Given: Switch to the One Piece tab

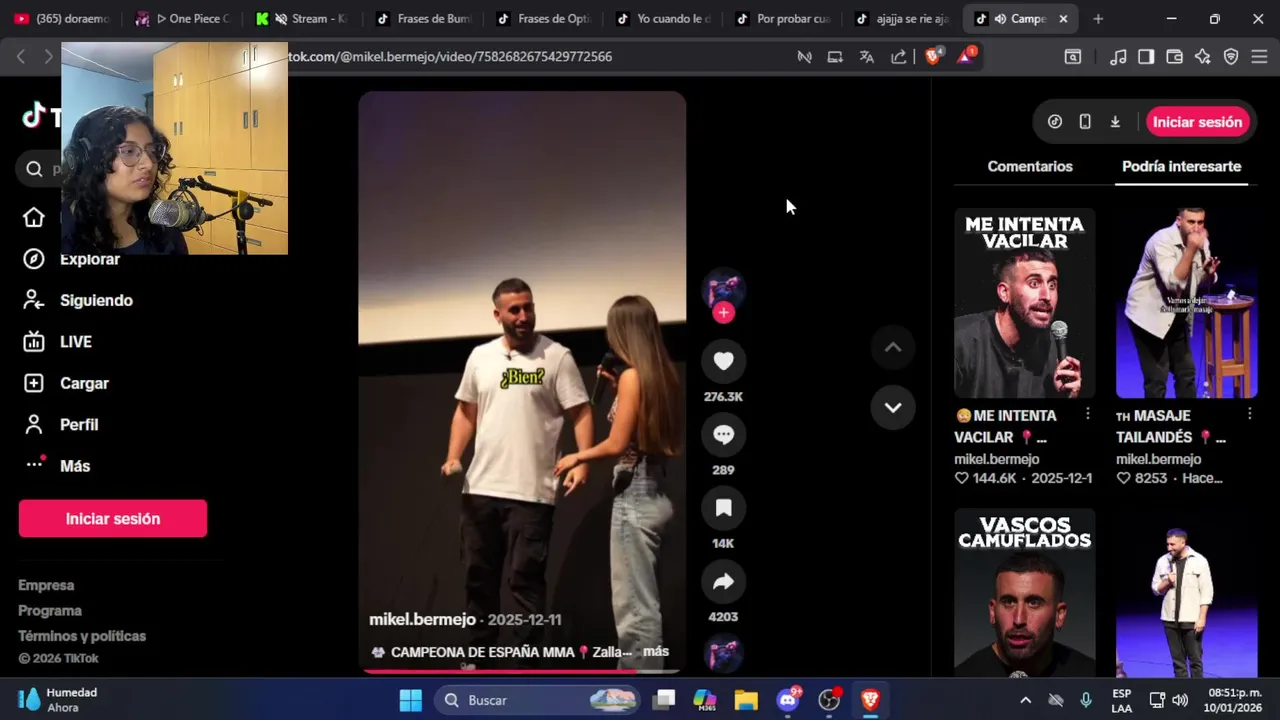Looking at the screenshot, I should pyautogui.click(x=185, y=19).
